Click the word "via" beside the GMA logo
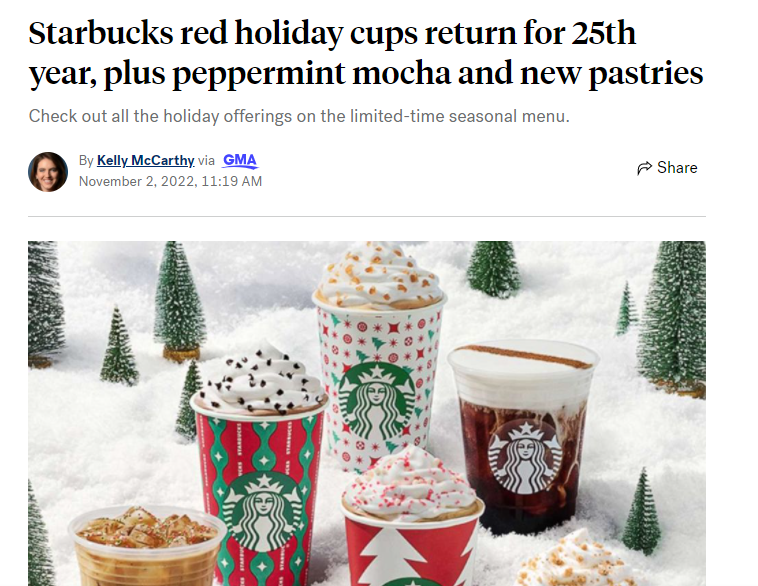The width and height of the screenshot is (758, 586). 206,160
